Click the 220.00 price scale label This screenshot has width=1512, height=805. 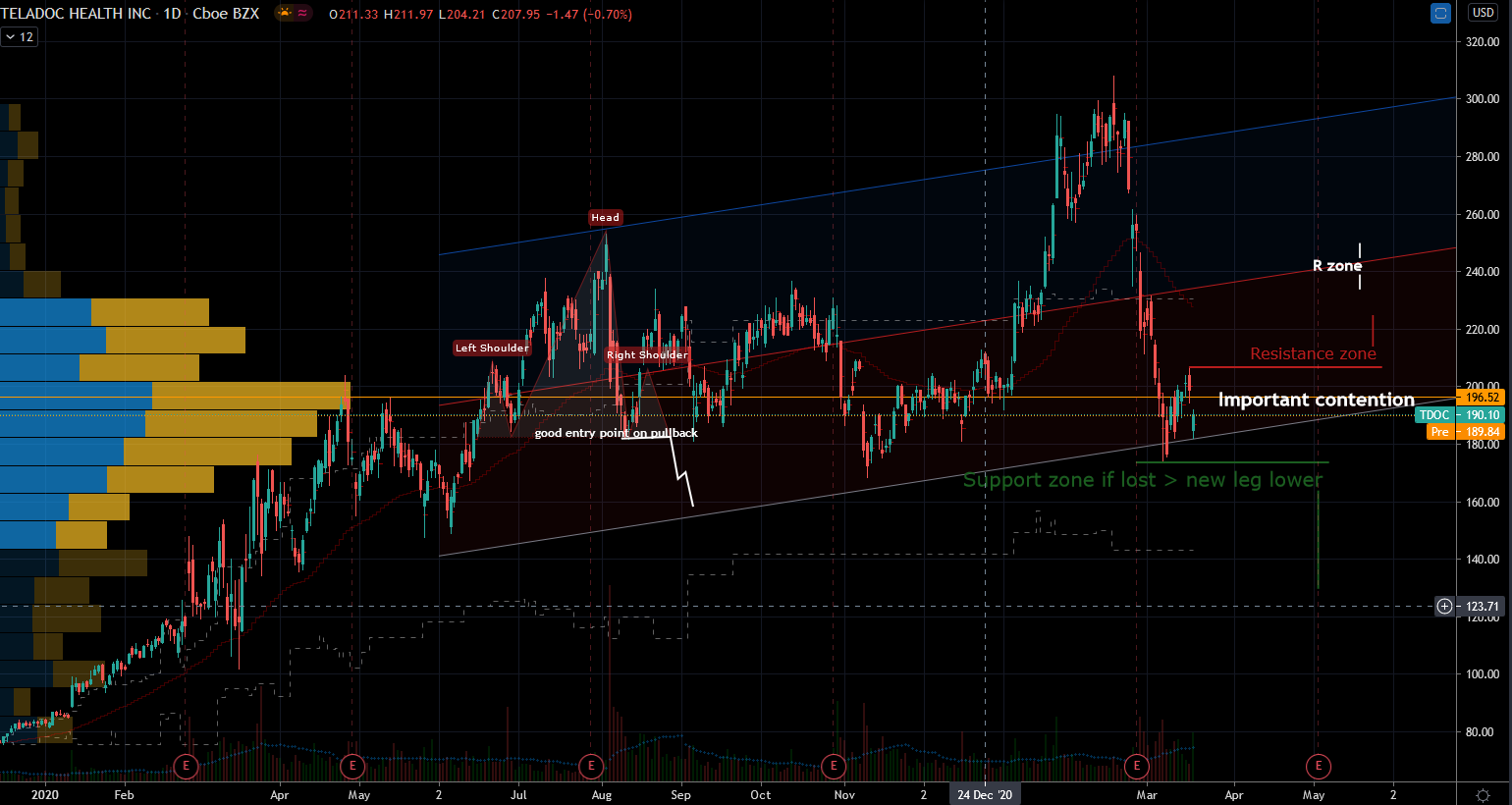click(x=1483, y=330)
